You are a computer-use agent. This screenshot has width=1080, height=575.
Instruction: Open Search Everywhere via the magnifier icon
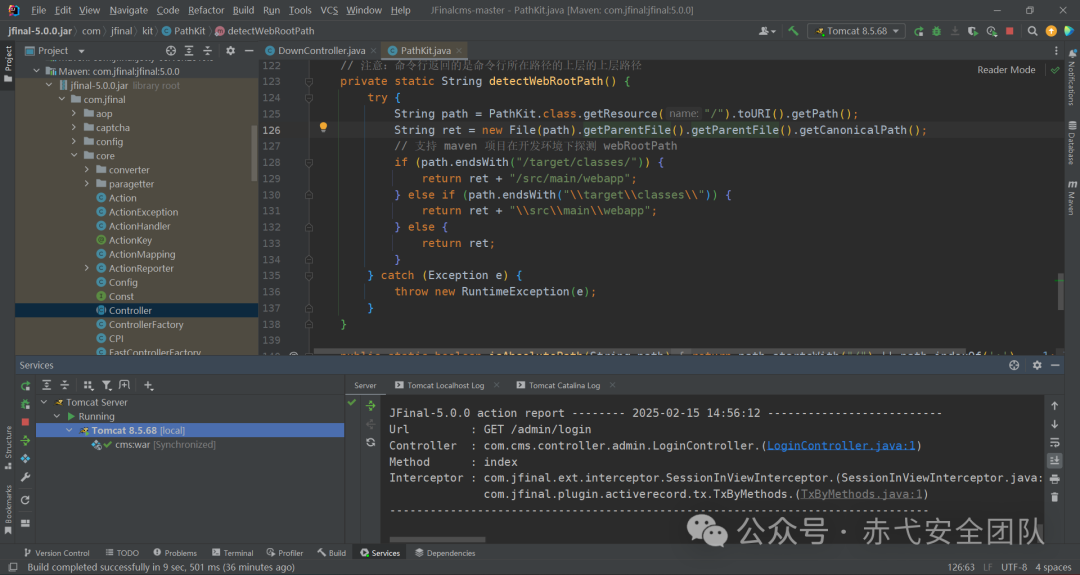1032,31
